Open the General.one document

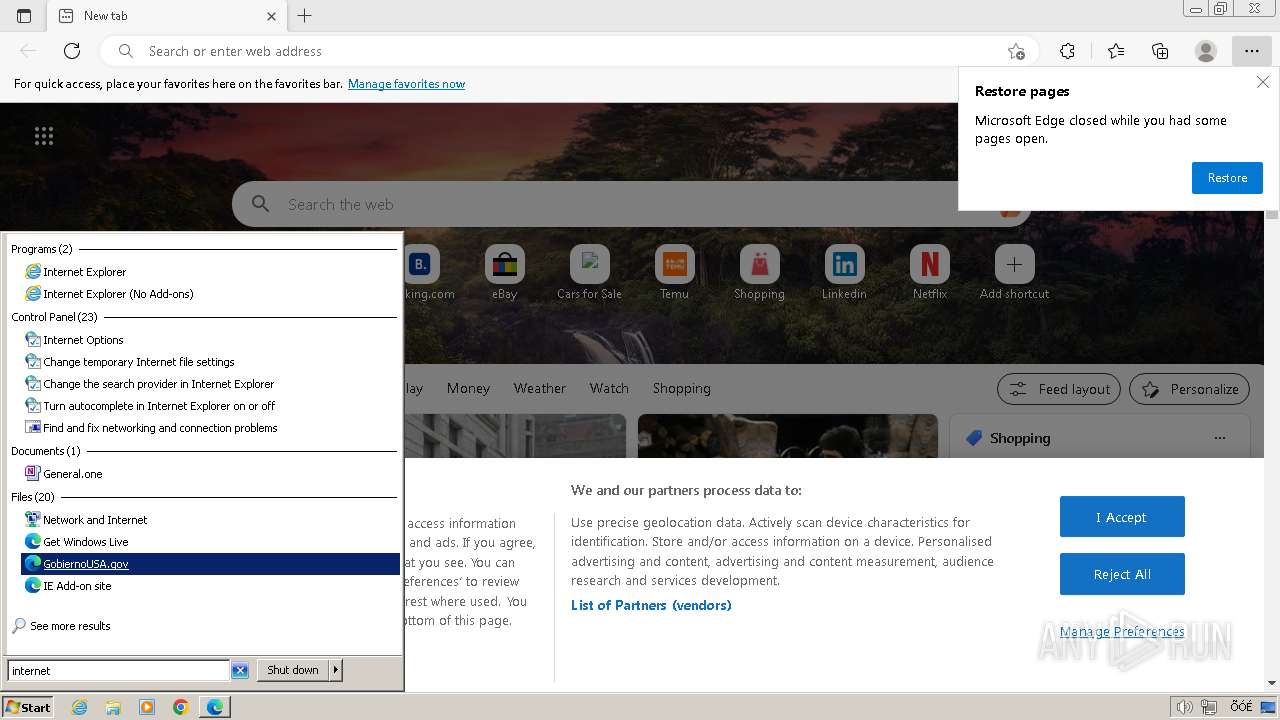(x=210, y=474)
